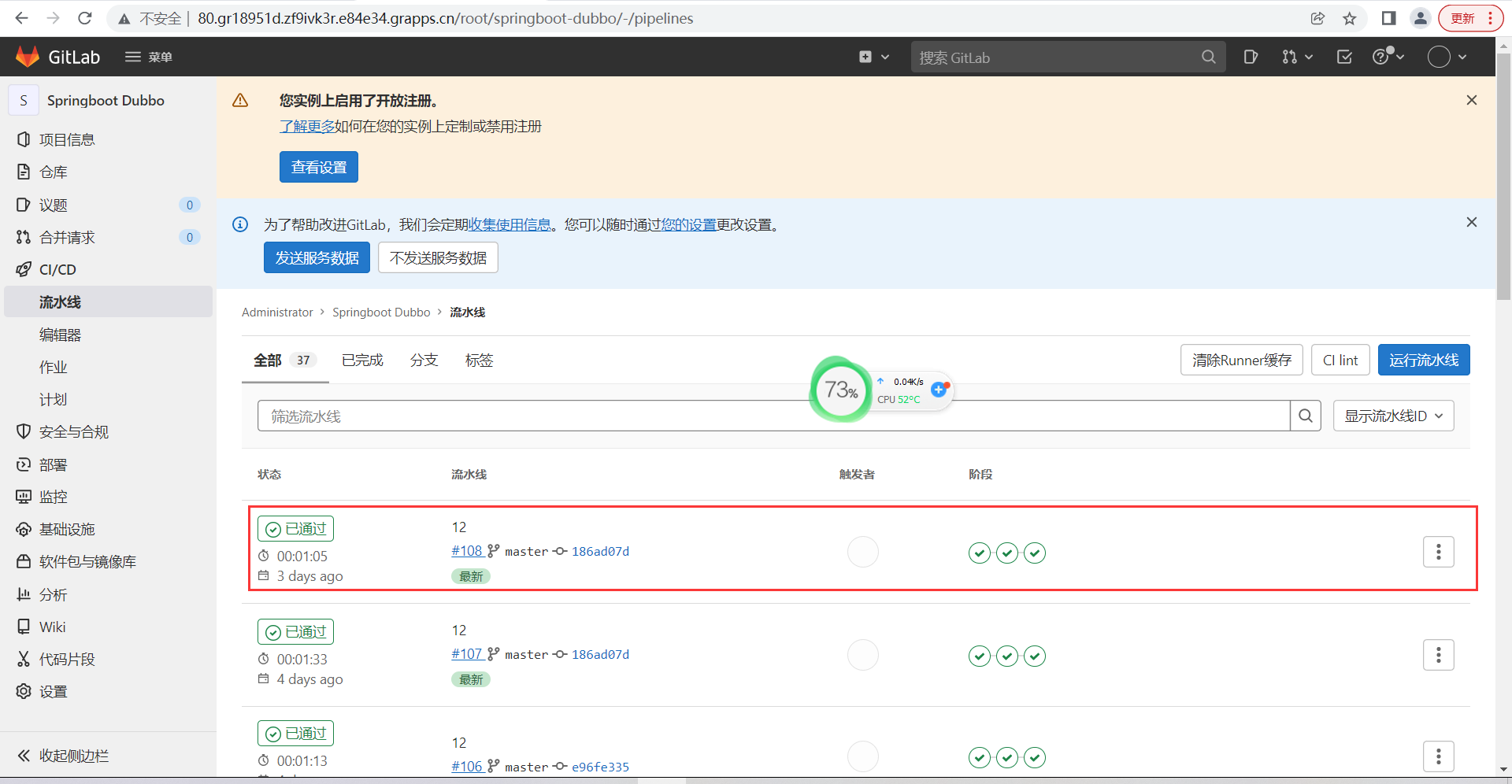Follow the 您的设置 link

[688, 224]
